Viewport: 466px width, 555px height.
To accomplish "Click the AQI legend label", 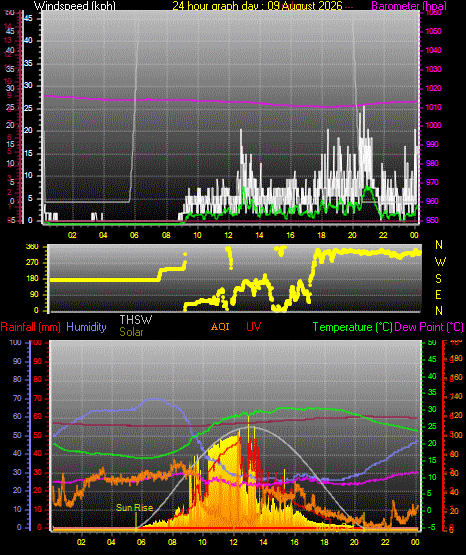I will pyautogui.click(x=220, y=326).
